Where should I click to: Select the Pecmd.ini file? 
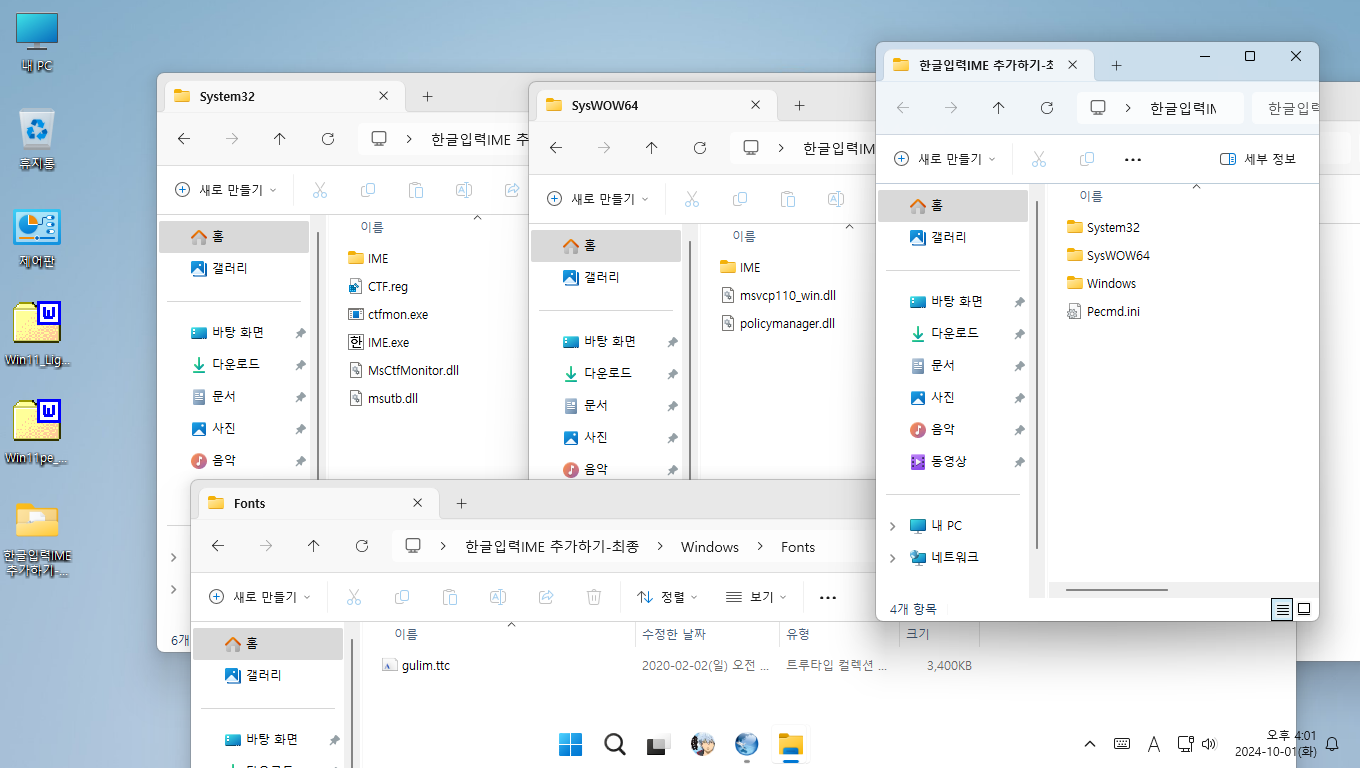(x=1113, y=312)
